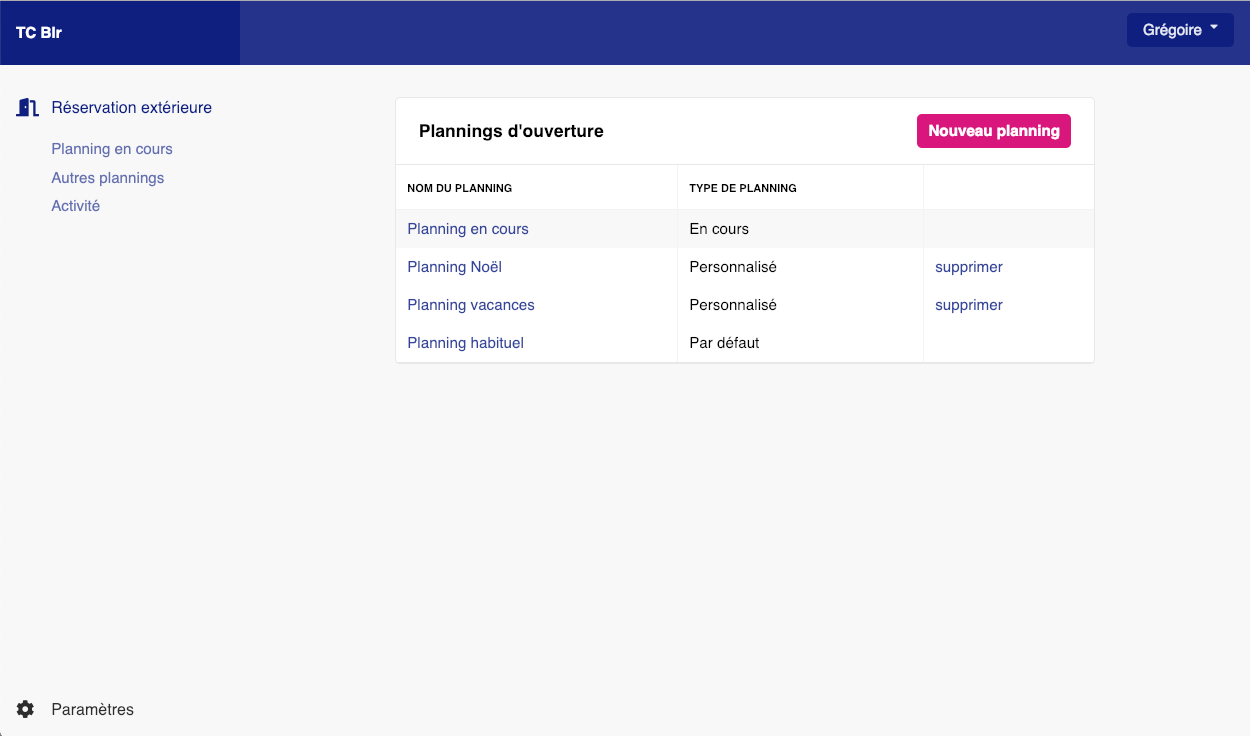The height and width of the screenshot is (736, 1250).
Task: Open the Paramètres settings label
Action: tap(92, 709)
